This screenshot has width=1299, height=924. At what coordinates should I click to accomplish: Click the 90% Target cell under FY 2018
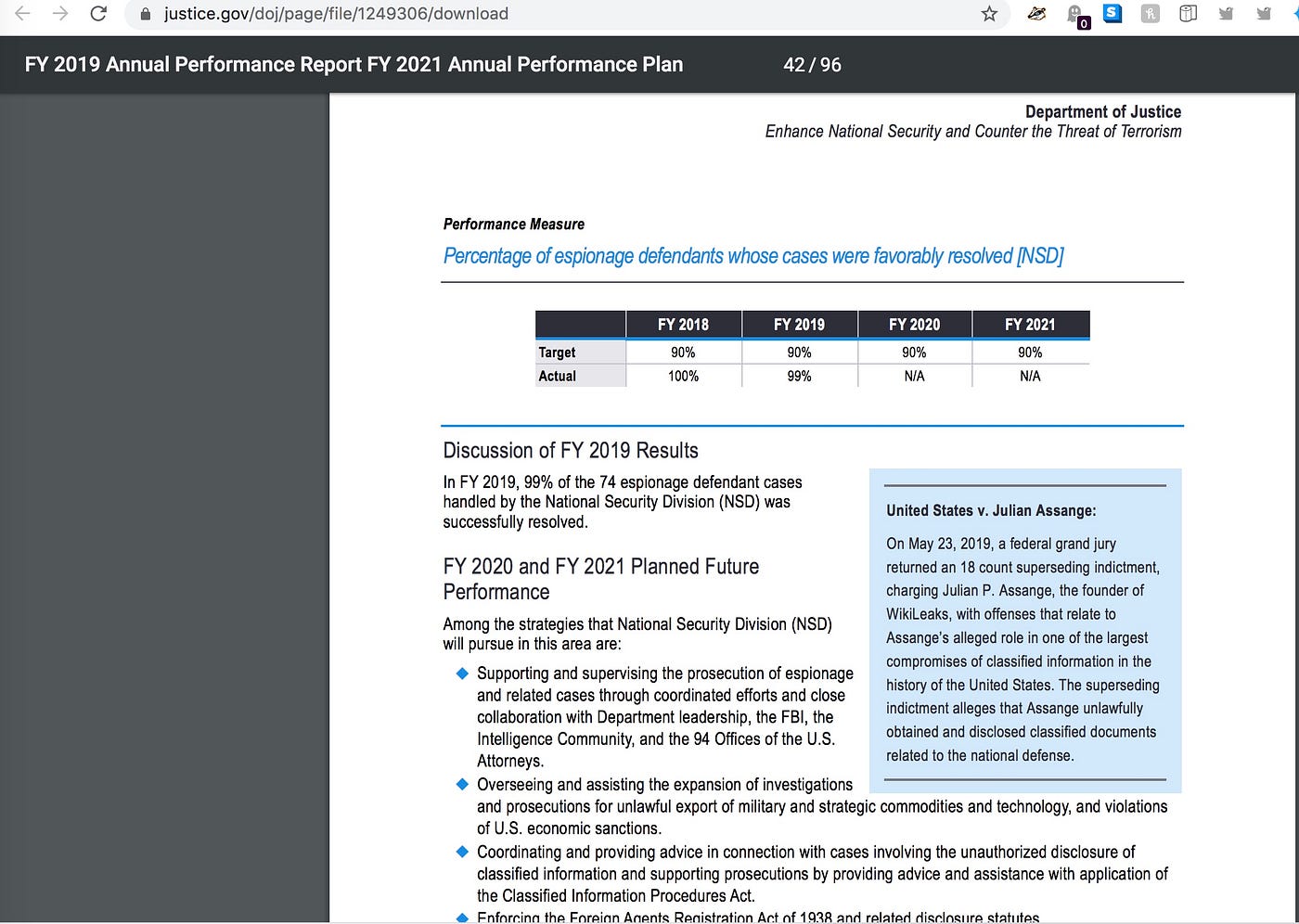point(683,353)
